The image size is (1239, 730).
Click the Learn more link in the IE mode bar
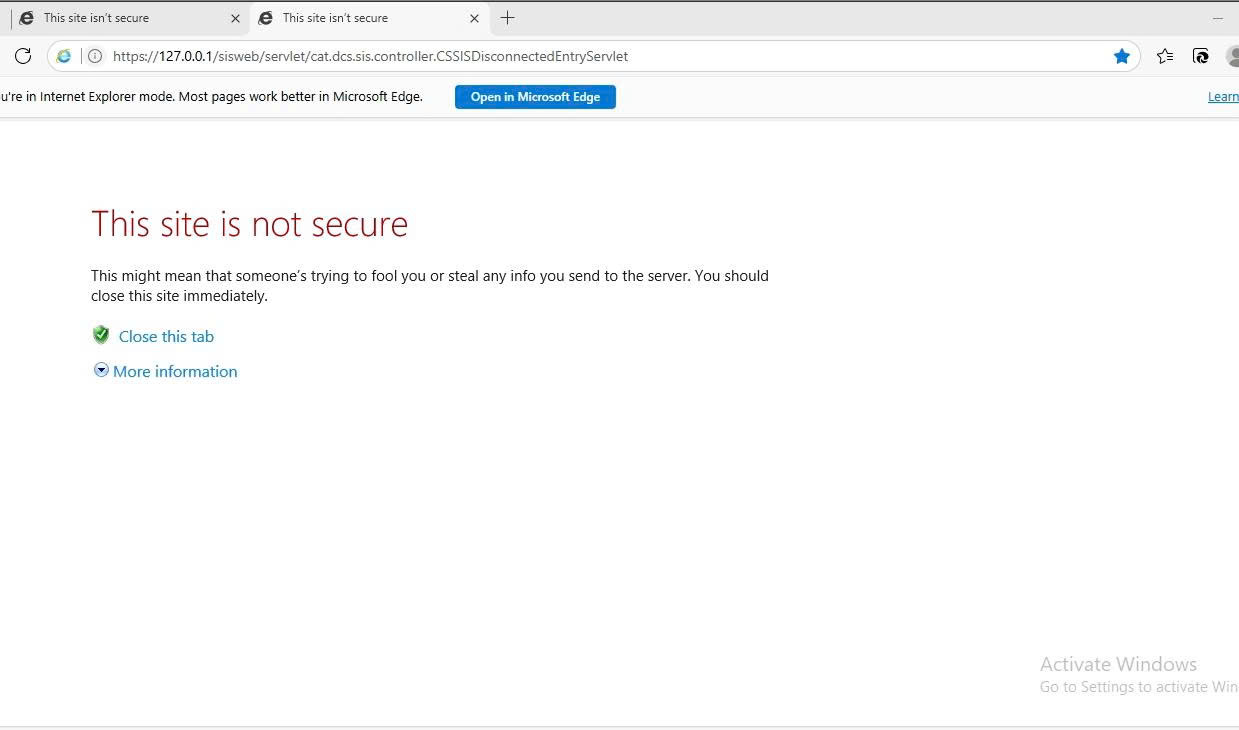(1223, 97)
